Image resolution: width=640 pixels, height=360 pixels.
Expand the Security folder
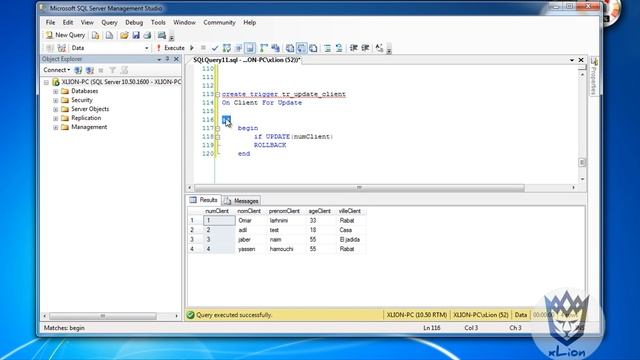(x=56, y=100)
